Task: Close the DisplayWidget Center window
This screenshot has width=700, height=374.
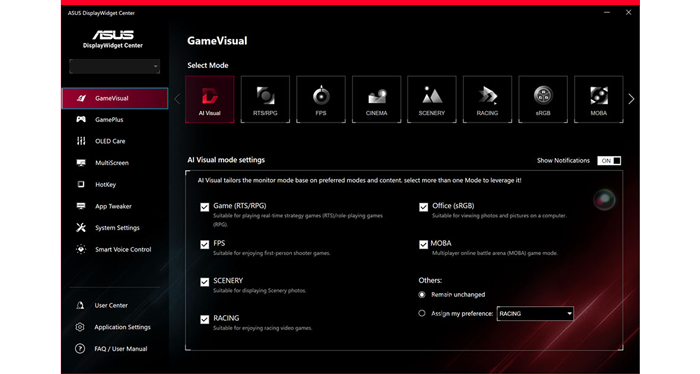Action: point(629,12)
